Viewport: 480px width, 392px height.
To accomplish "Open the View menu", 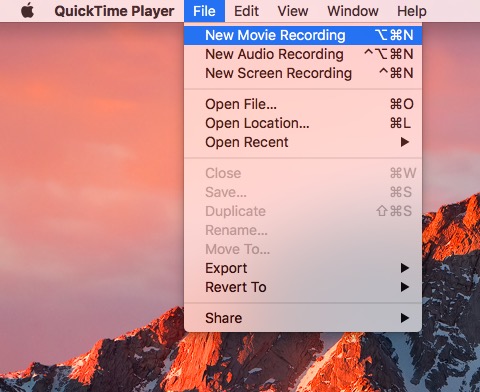I will pos(293,11).
